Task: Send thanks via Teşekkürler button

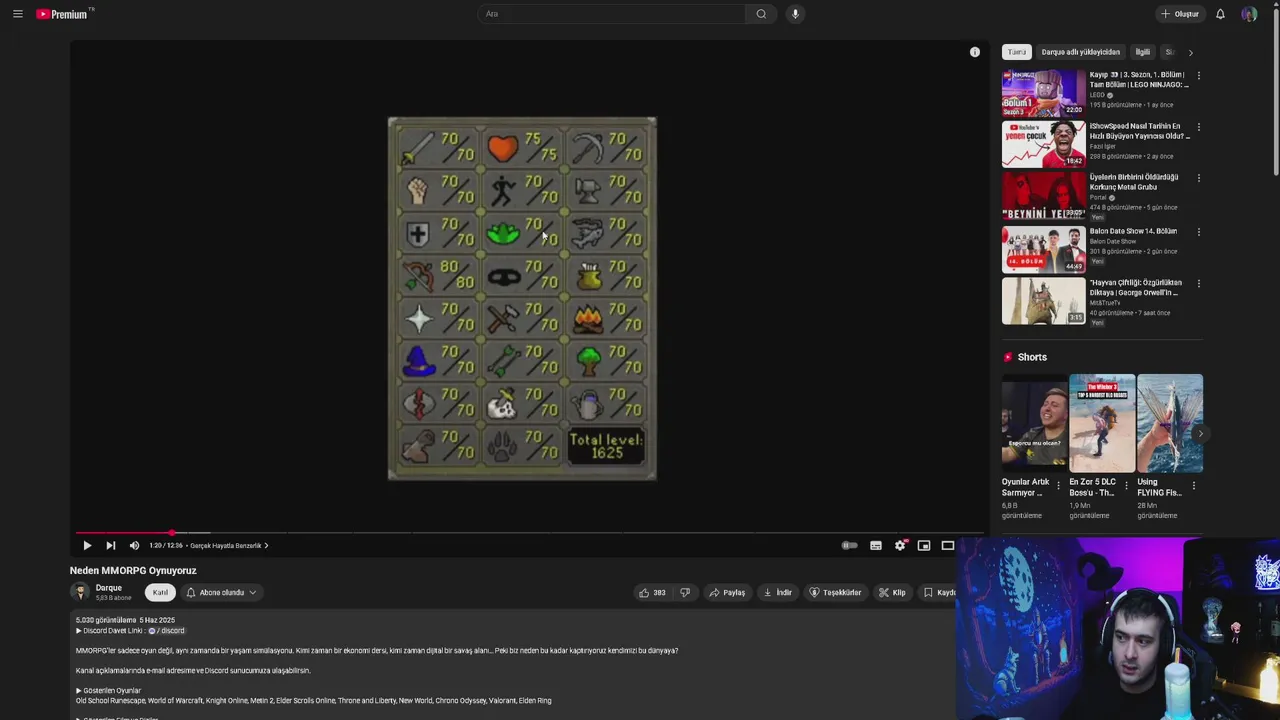Action: click(x=835, y=592)
